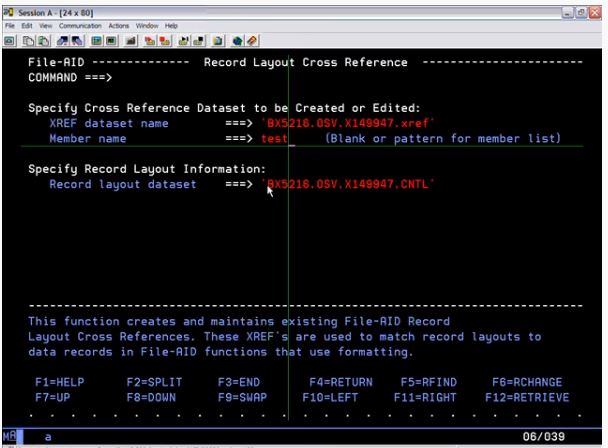Viewport: 608px width, 448px height.
Task: Click the COMMAND input line
Action: coord(347,78)
